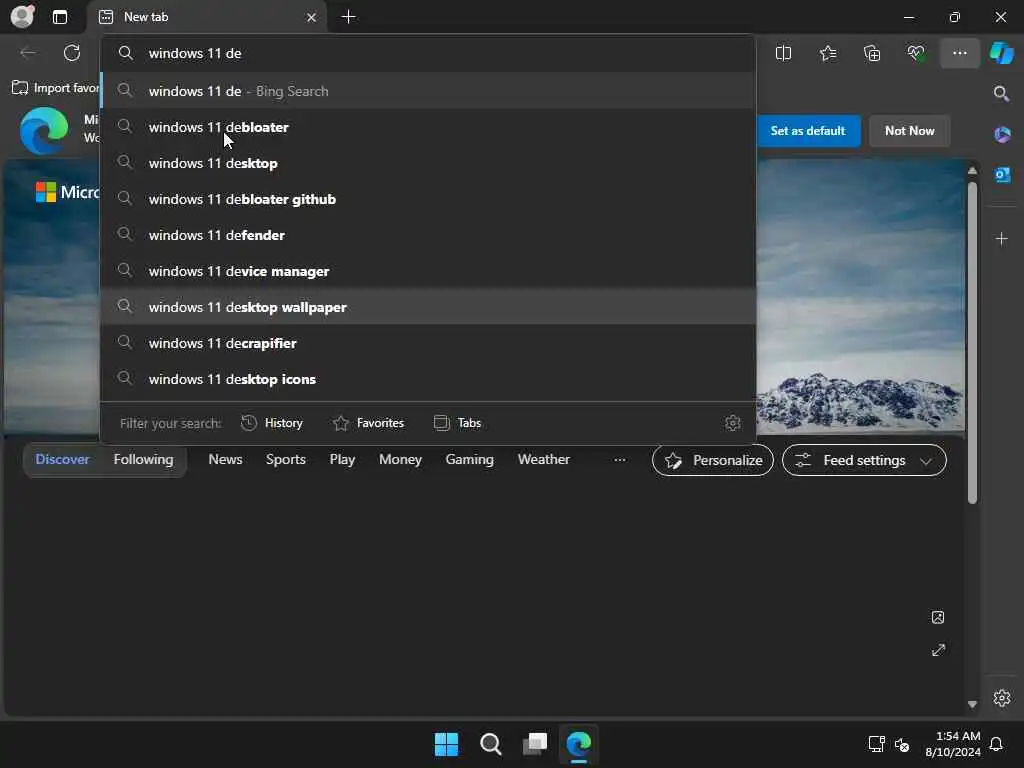Open the Weather feed category
Image resolution: width=1024 pixels, height=768 pixels.
click(543, 460)
